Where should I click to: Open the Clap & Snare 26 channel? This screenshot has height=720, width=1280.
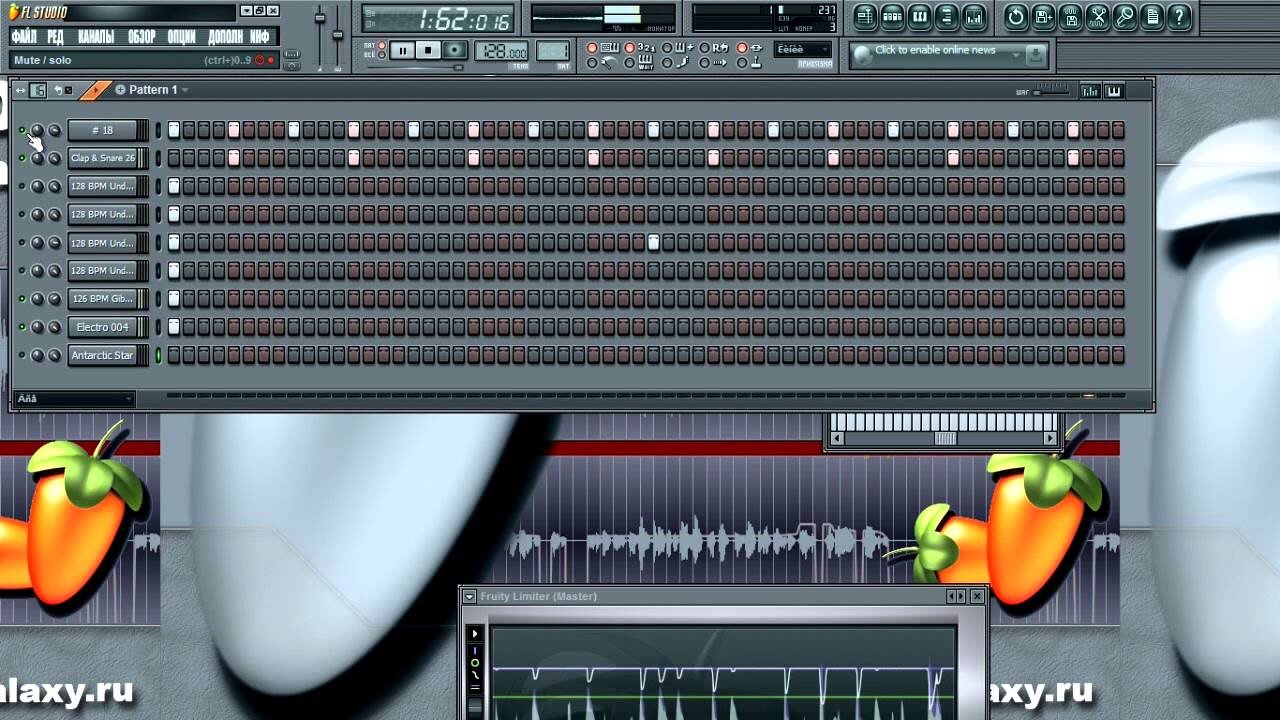point(102,158)
